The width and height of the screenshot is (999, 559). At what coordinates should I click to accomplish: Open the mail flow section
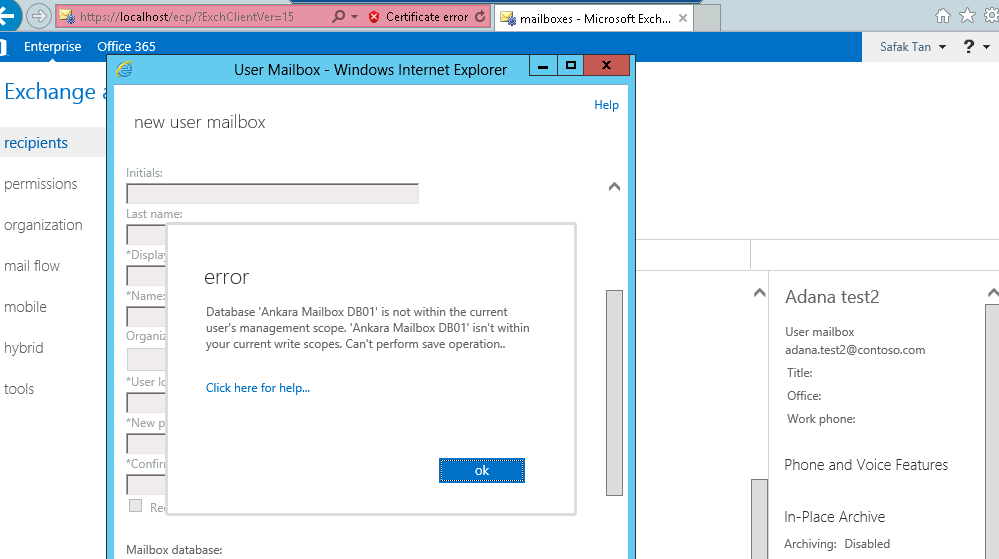pyautogui.click(x=32, y=266)
